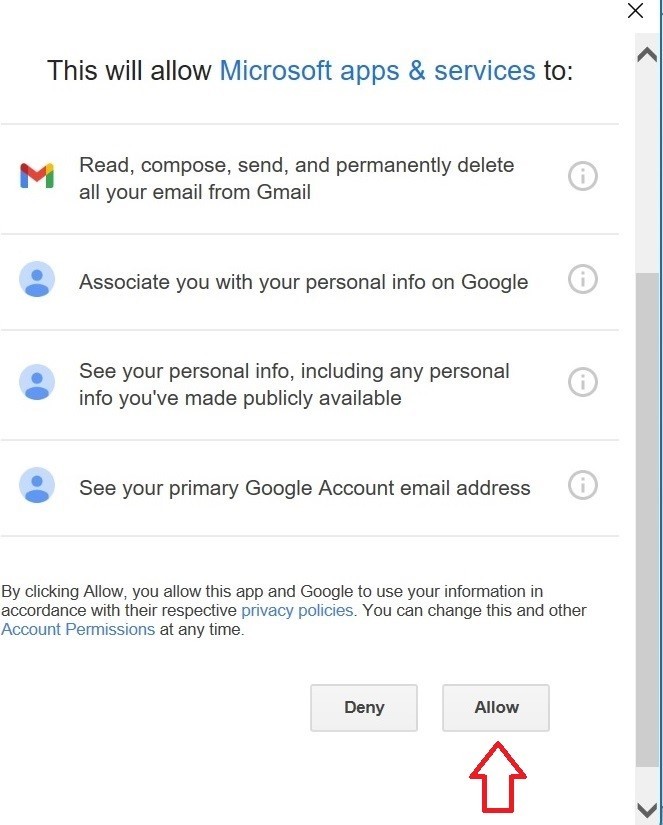Click the Deny button
The width and height of the screenshot is (663, 825).
tap(364, 708)
